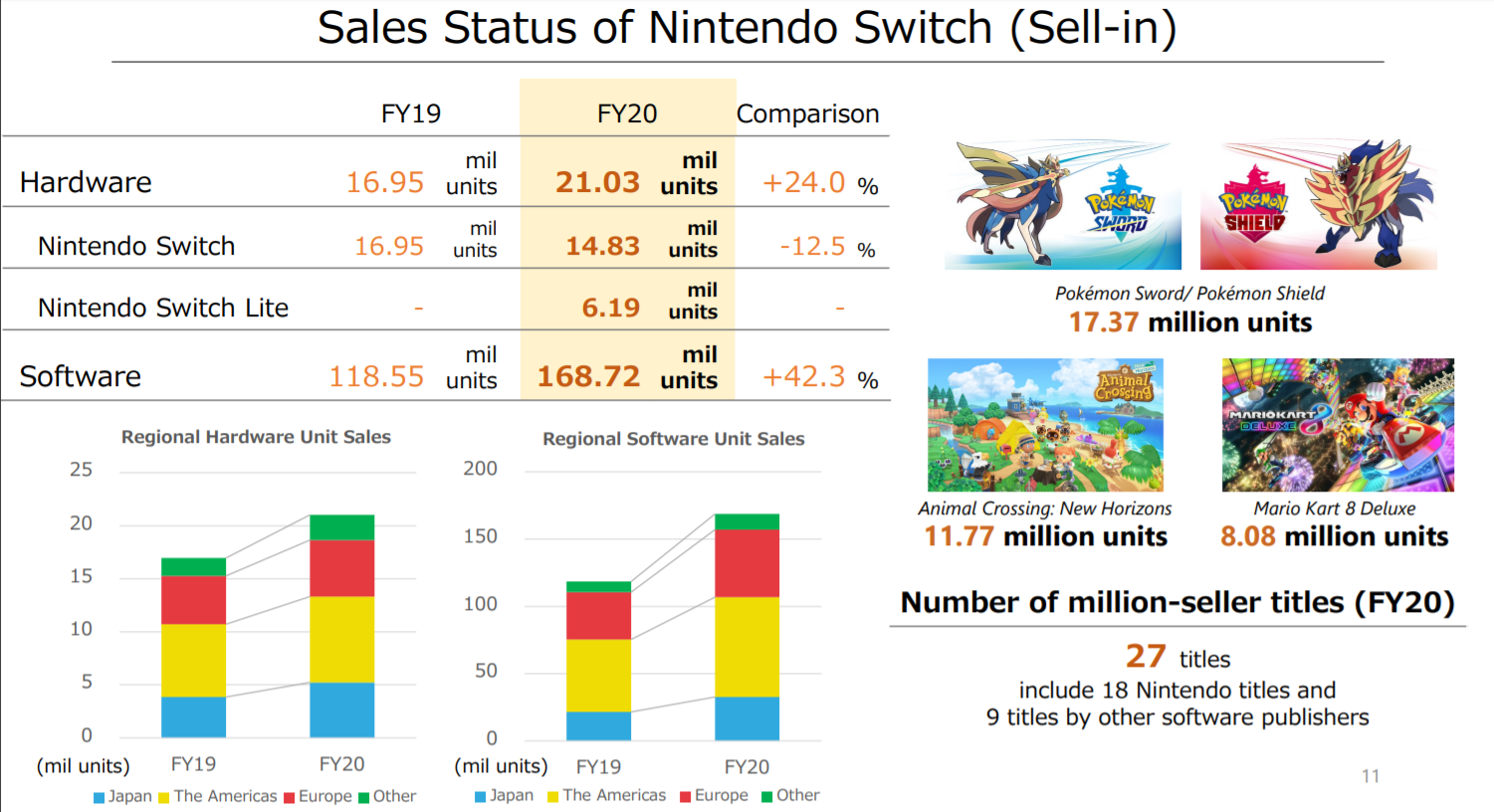
Task: Click the FY20 hardware bar yellow Americas segment
Action: pyautogui.click(x=341, y=639)
